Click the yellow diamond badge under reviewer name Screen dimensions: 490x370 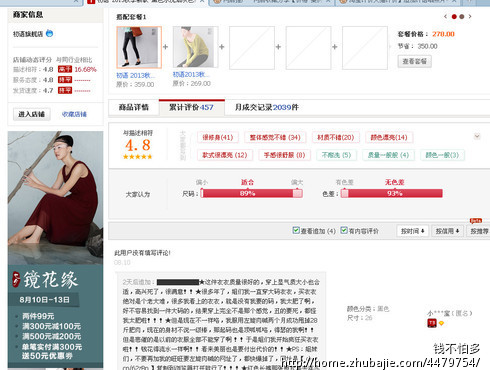click(x=441, y=323)
